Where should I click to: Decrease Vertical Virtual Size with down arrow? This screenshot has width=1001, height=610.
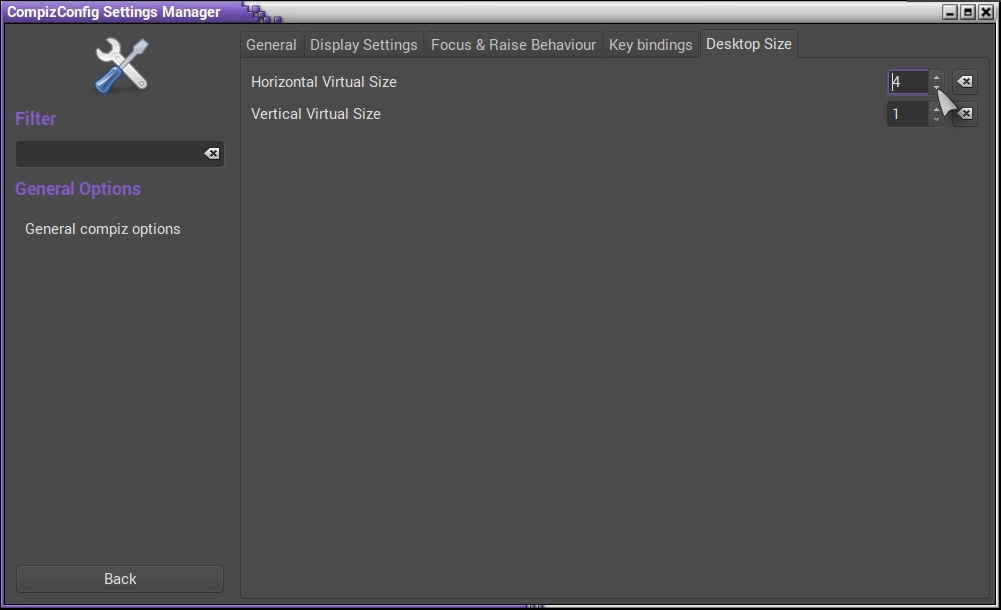[936, 120]
